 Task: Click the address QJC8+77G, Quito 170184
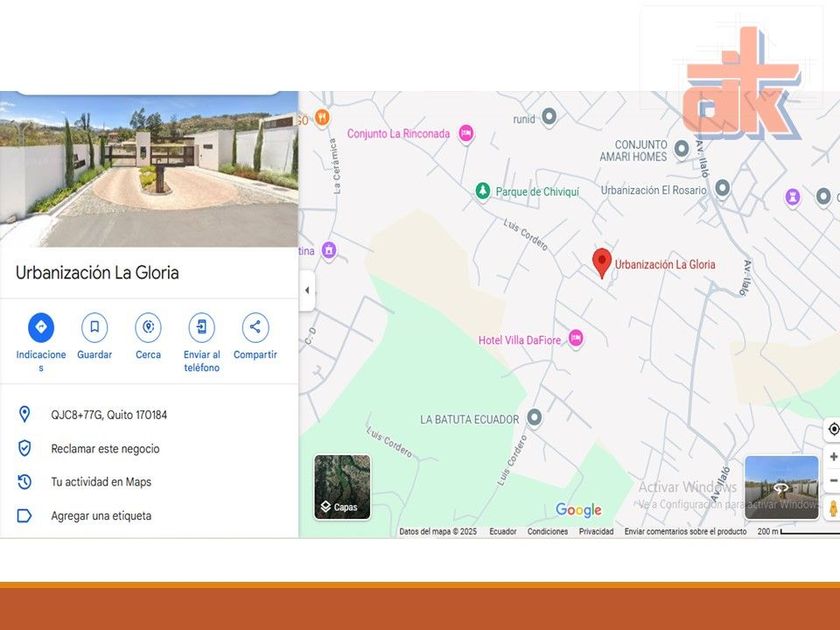109,415
